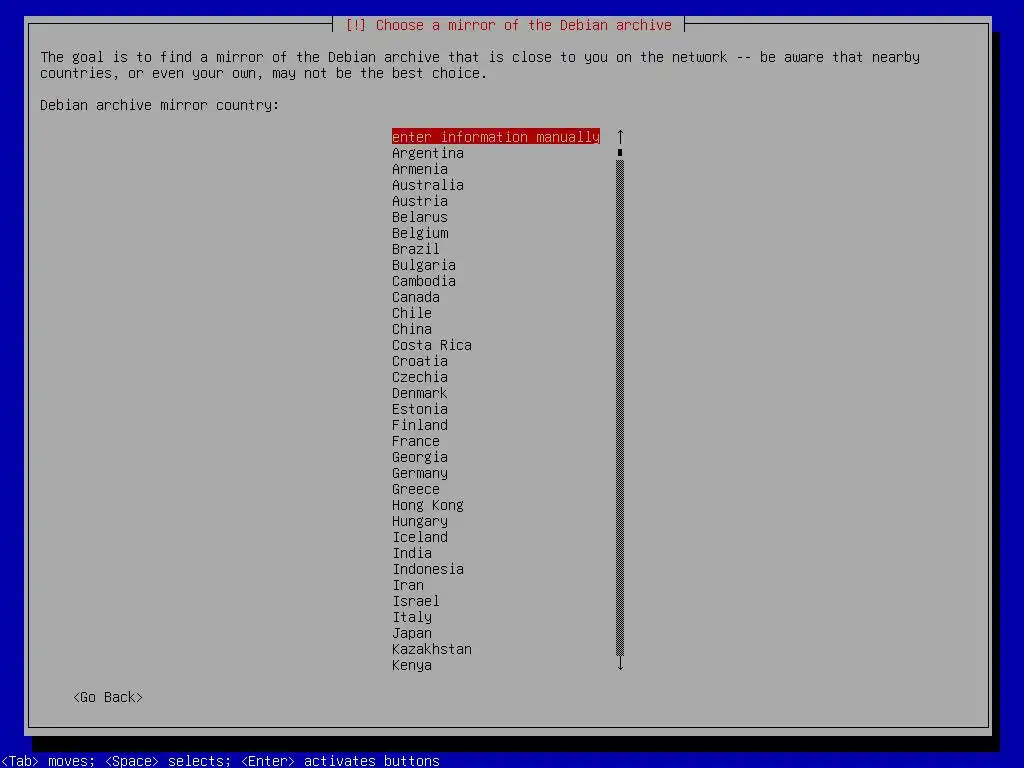This screenshot has height=768, width=1024.
Task: Choose Armenia from the country list
Action: click(x=420, y=168)
